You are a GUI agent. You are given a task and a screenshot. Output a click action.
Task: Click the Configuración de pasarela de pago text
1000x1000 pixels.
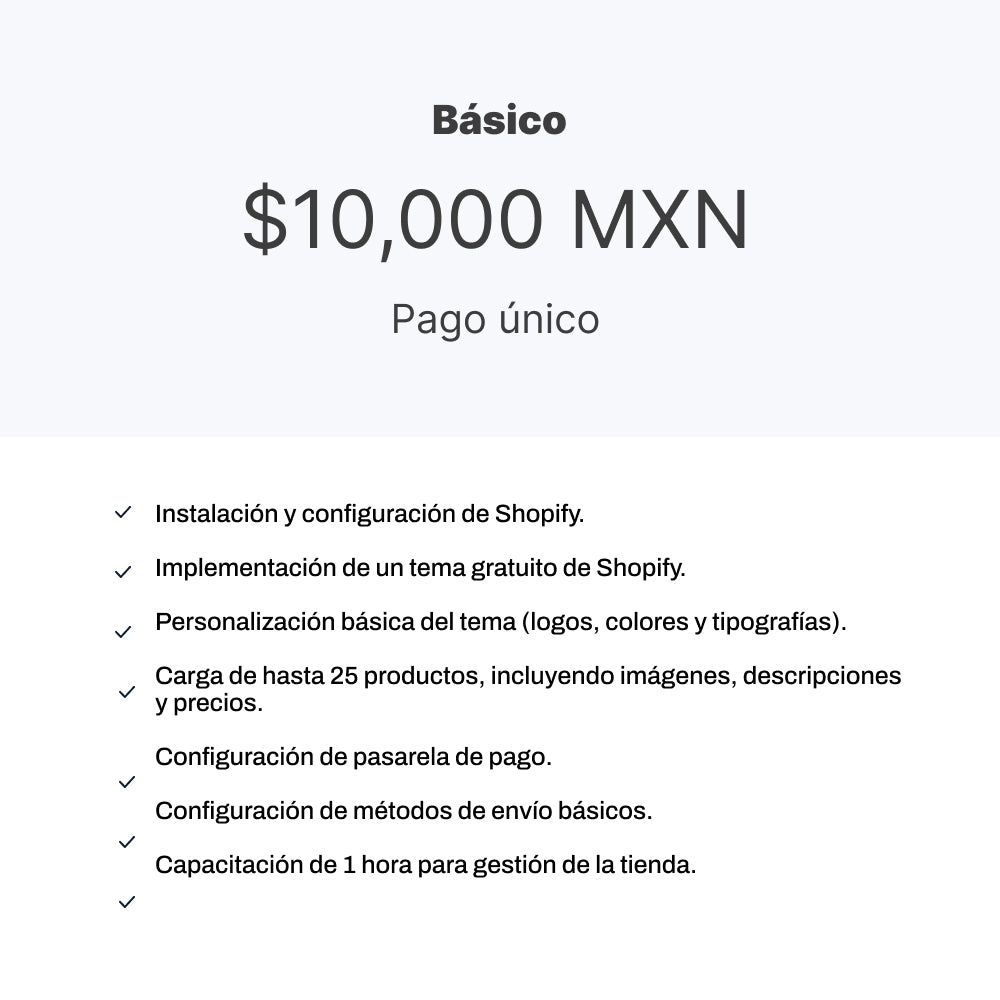pos(353,757)
